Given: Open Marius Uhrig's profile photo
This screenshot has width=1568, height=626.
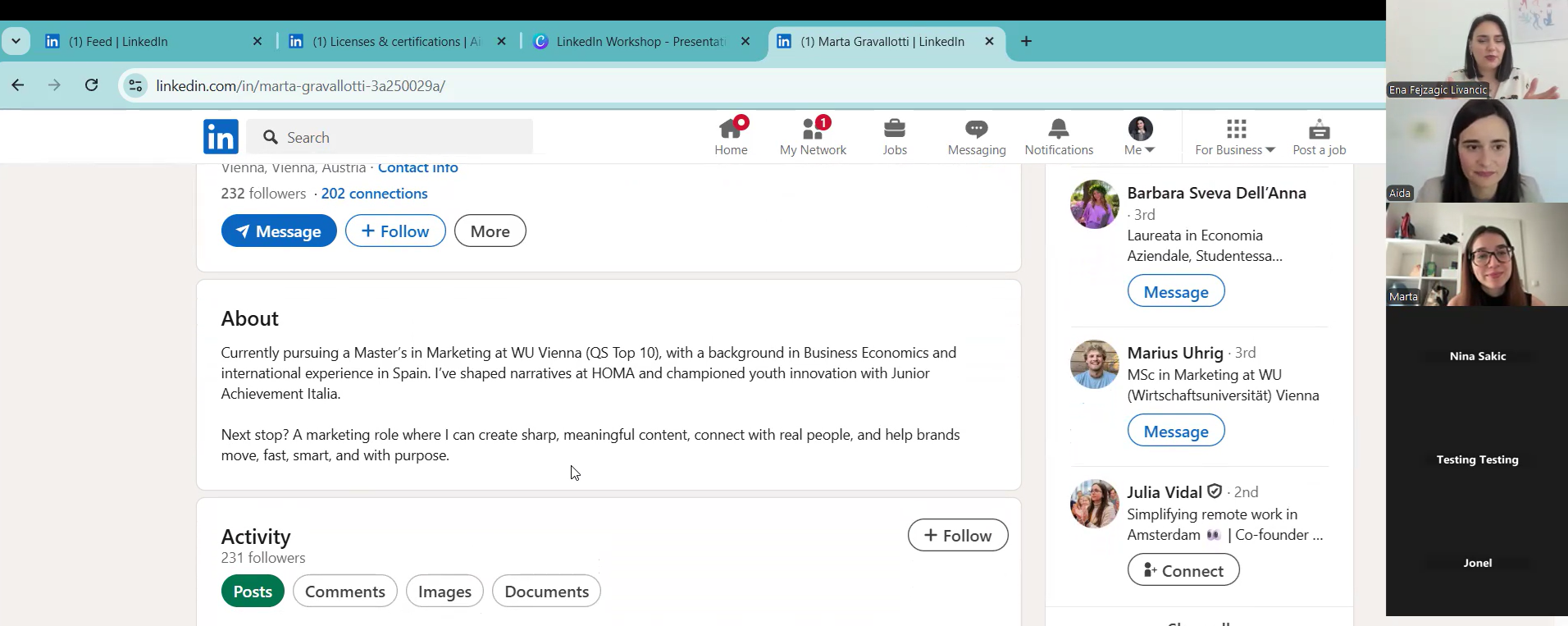Looking at the screenshot, I should click(x=1095, y=364).
